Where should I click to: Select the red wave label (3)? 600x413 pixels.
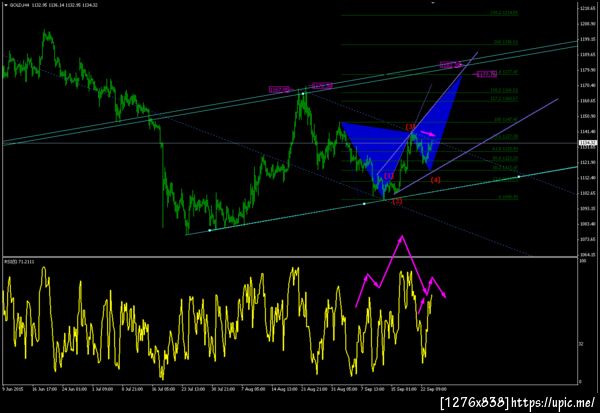(x=410, y=126)
